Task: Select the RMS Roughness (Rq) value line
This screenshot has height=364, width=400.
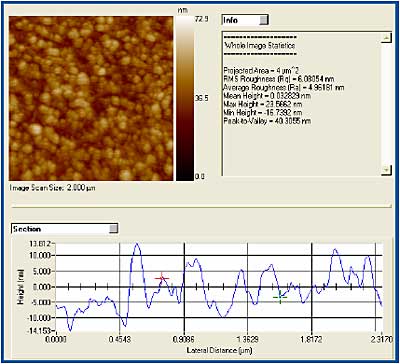Action: 279,79
